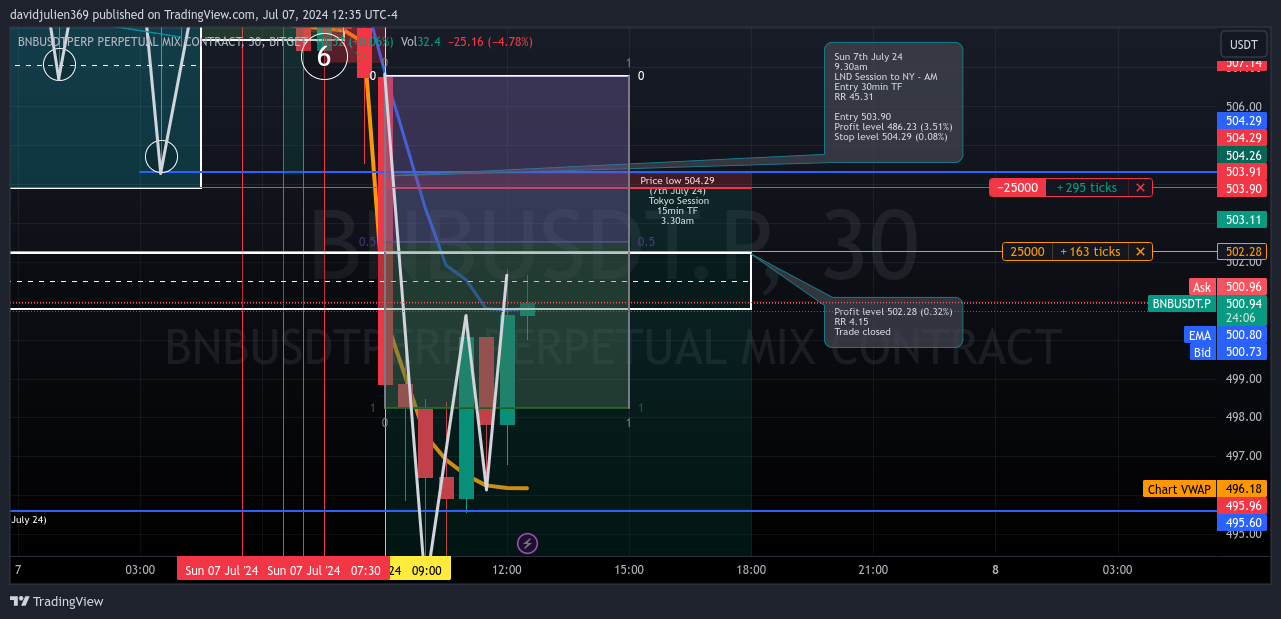This screenshot has width=1281, height=619.
Task: Click the Vol 32.4 volume readout
Action: pyautogui.click(x=420, y=42)
